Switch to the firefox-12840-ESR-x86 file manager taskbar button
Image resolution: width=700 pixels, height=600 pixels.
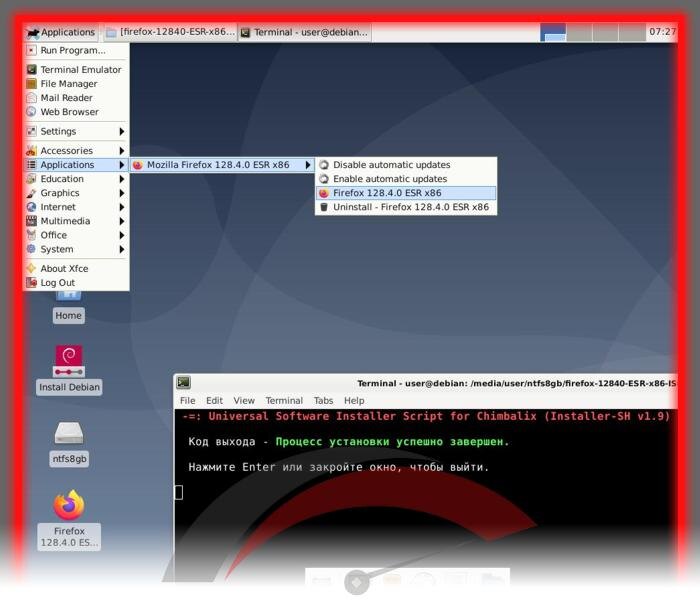point(170,32)
